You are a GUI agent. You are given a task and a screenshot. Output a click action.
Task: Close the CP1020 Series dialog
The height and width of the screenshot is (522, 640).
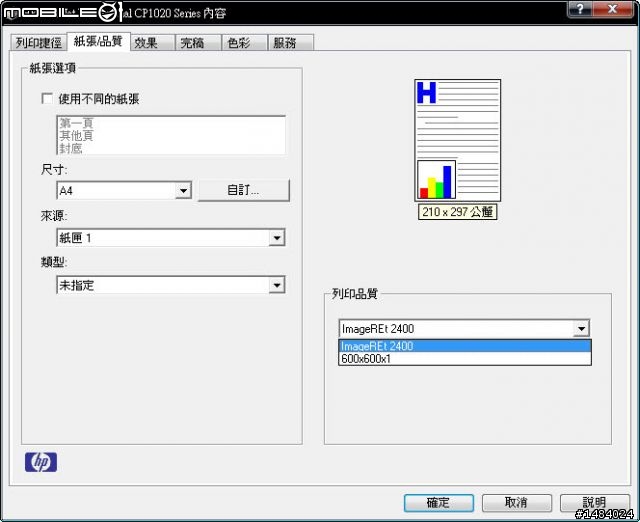click(x=613, y=9)
